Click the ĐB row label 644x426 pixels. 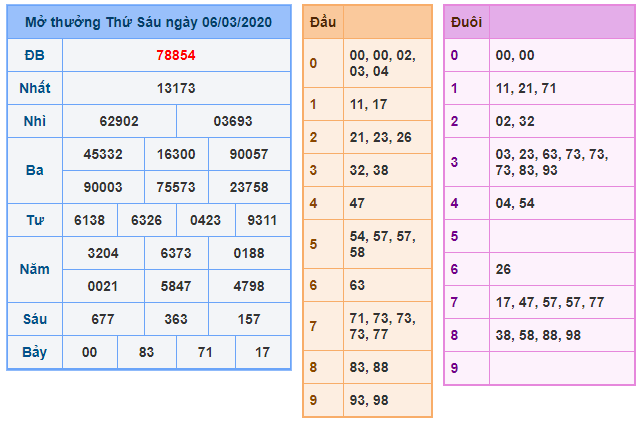click(35, 55)
